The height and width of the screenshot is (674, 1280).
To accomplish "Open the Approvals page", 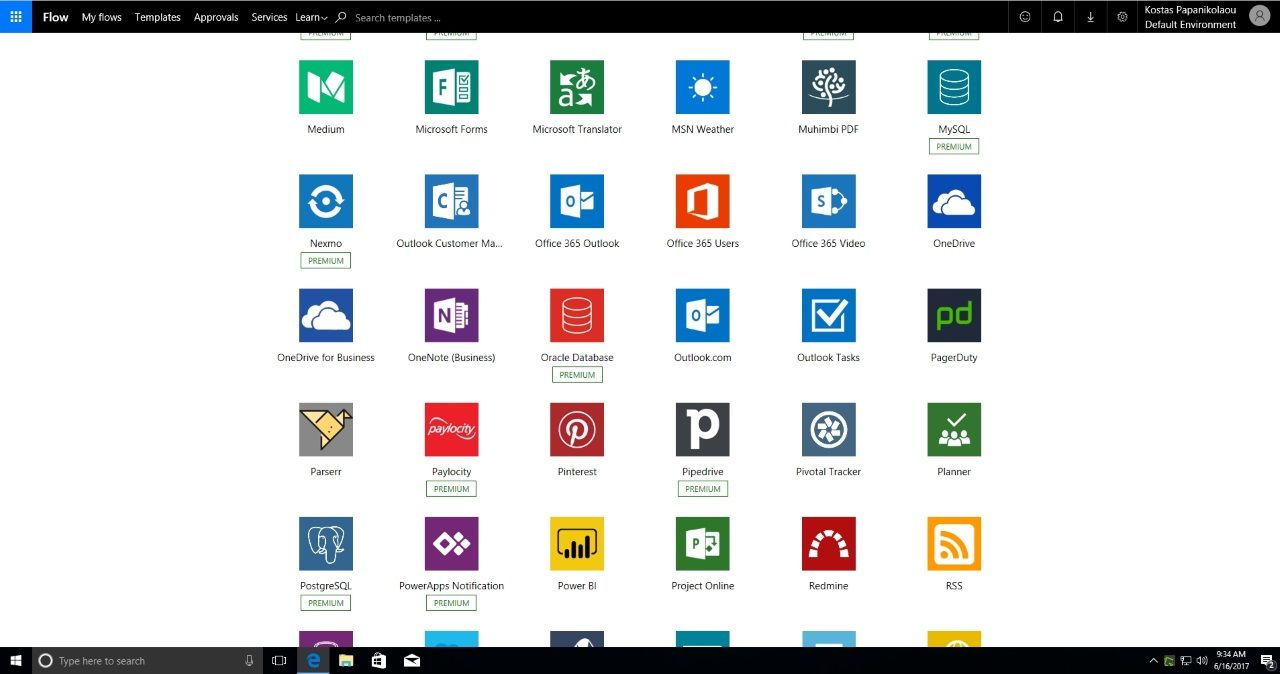I will point(216,17).
